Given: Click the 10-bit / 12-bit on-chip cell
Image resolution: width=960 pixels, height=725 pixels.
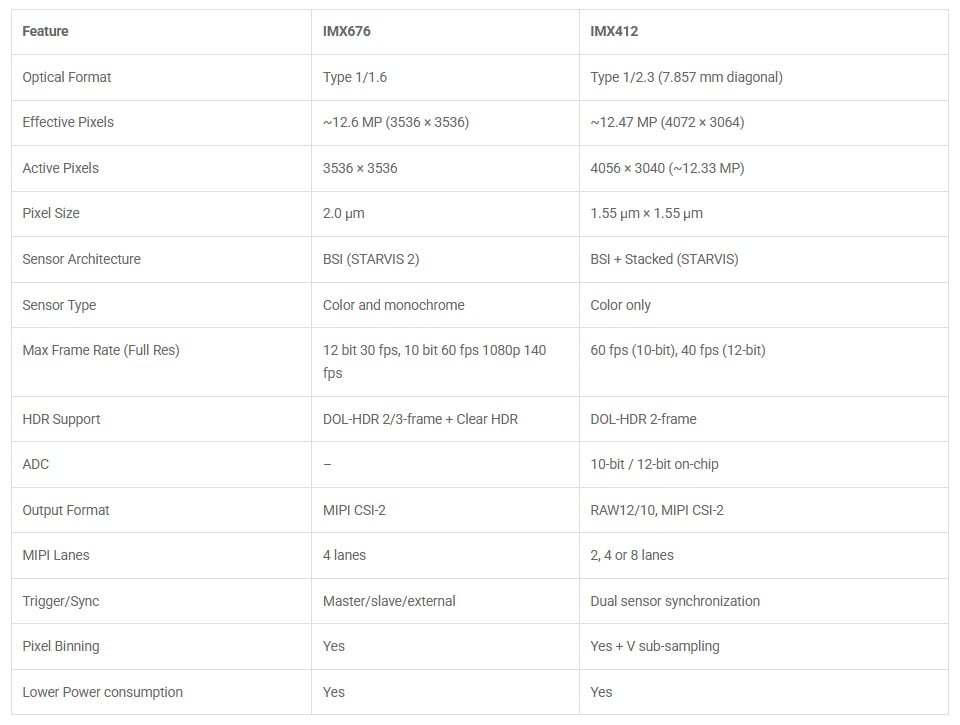Looking at the screenshot, I should [x=654, y=464].
